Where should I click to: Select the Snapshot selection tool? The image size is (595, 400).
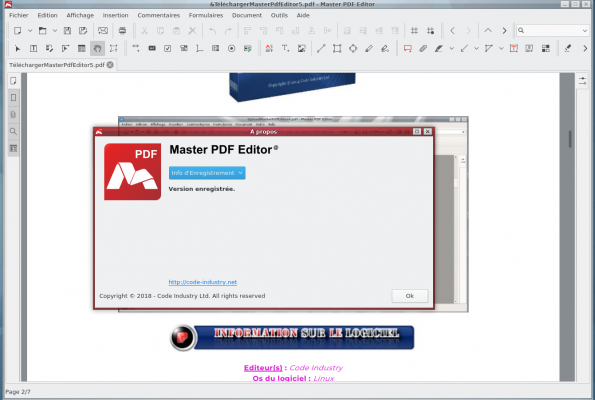[113, 48]
